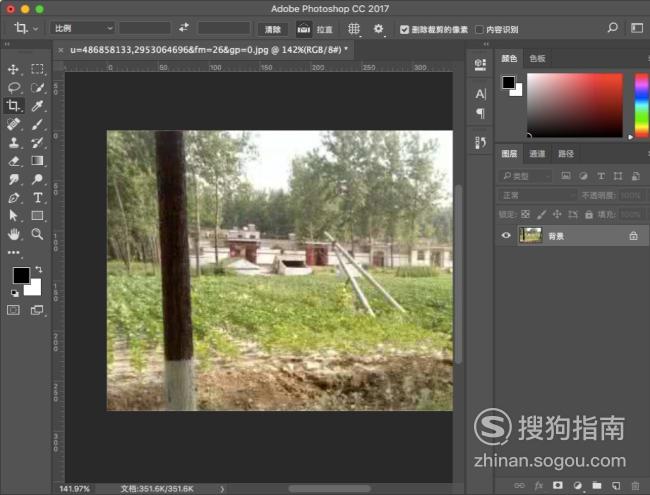
Task: Select the Crop tool in toolbox
Action: pos(13,106)
